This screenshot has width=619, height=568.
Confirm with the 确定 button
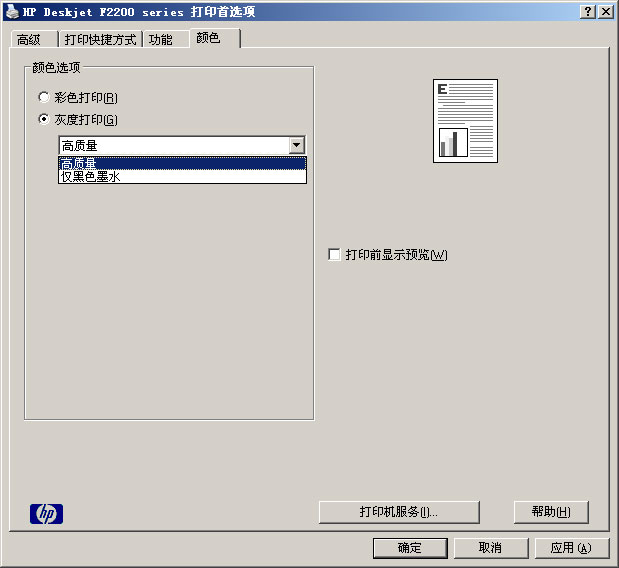click(x=410, y=548)
